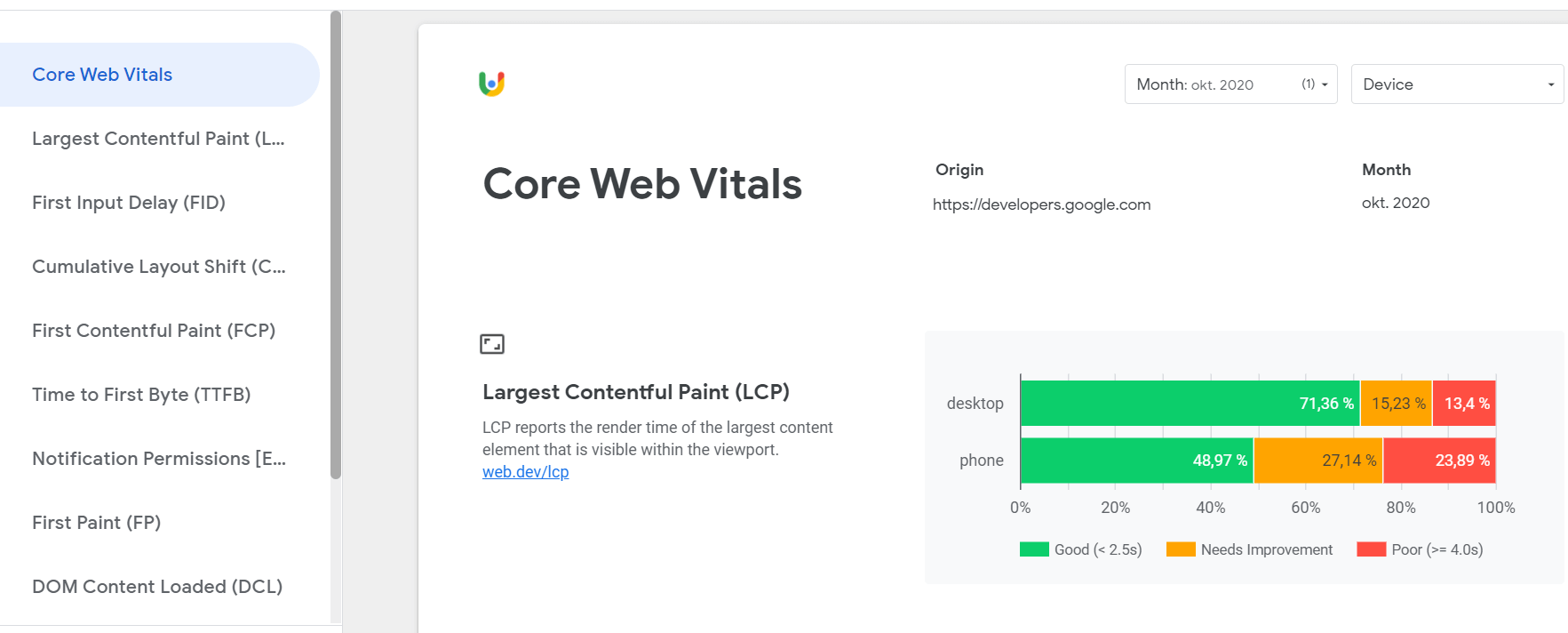Click the LCP viewport frame icon
1568x633 pixels.
click(x=492, y=344)
